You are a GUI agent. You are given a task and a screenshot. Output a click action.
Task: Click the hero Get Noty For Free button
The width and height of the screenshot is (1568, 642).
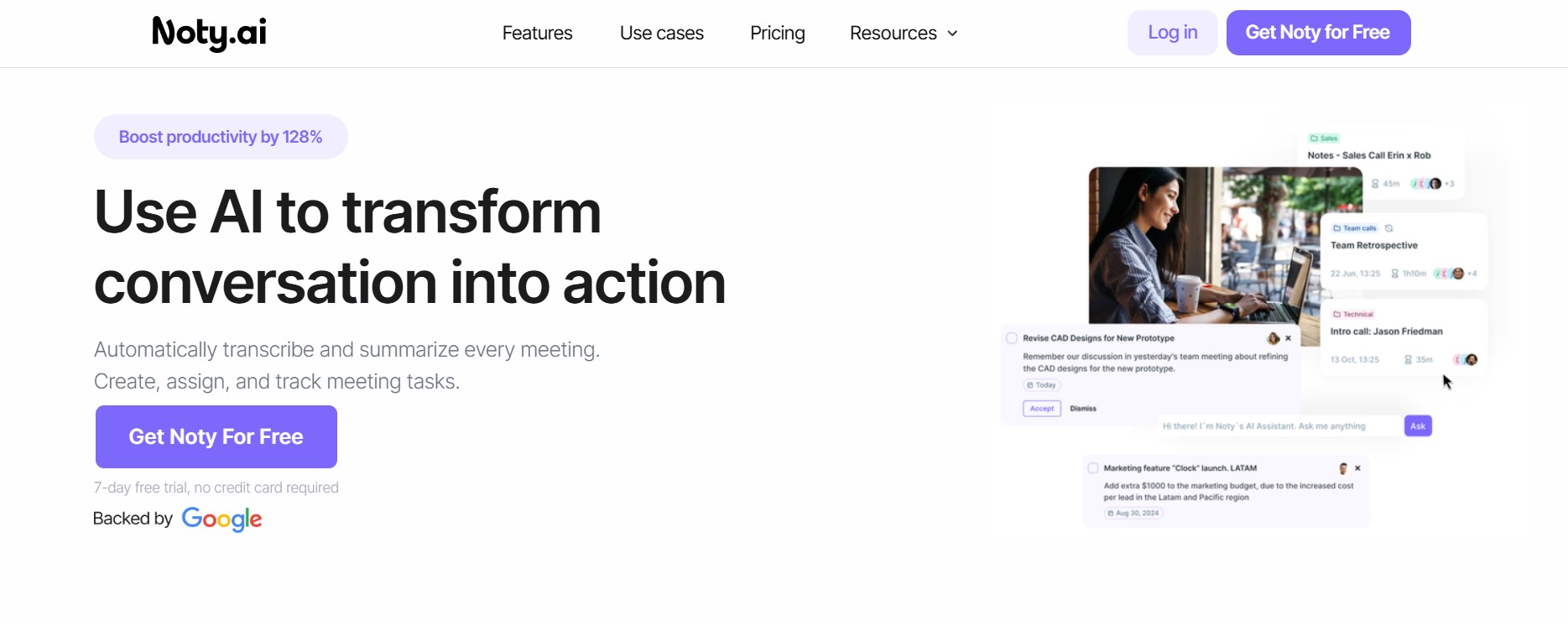click(216, 436)
